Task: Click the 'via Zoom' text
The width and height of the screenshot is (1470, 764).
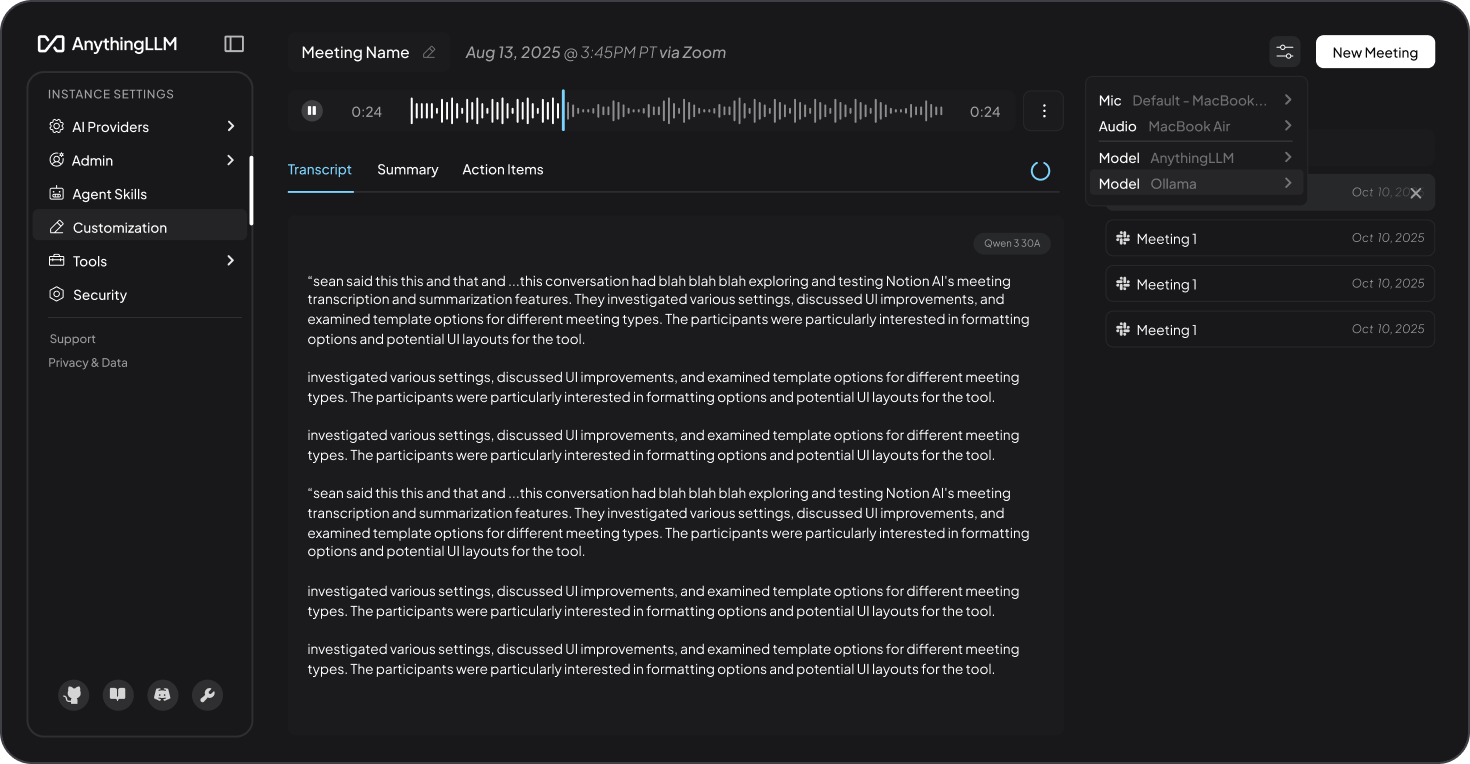Action: 692,53
